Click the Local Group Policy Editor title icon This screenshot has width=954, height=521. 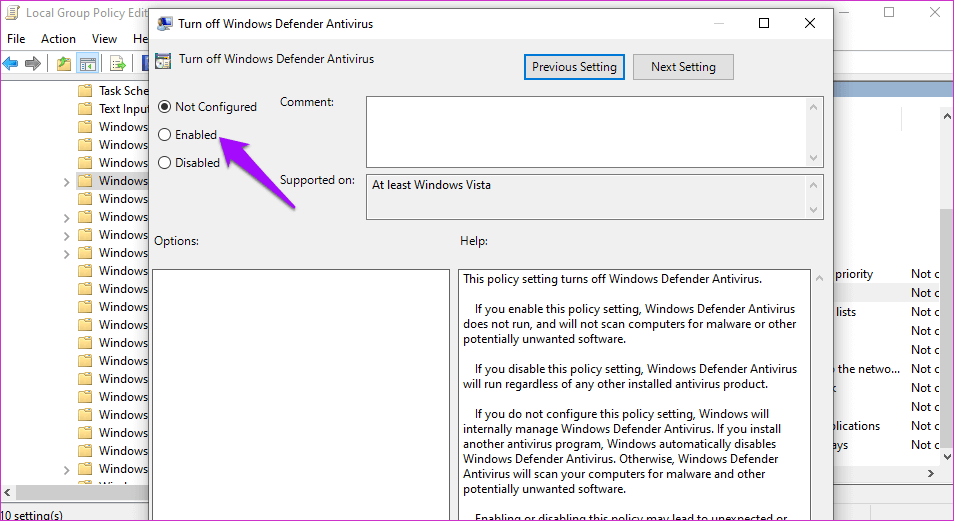click(12, 12)
